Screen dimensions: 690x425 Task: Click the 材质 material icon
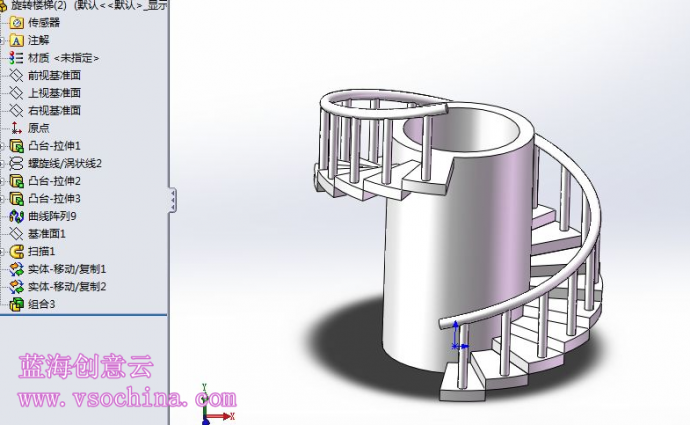point(17,58)
